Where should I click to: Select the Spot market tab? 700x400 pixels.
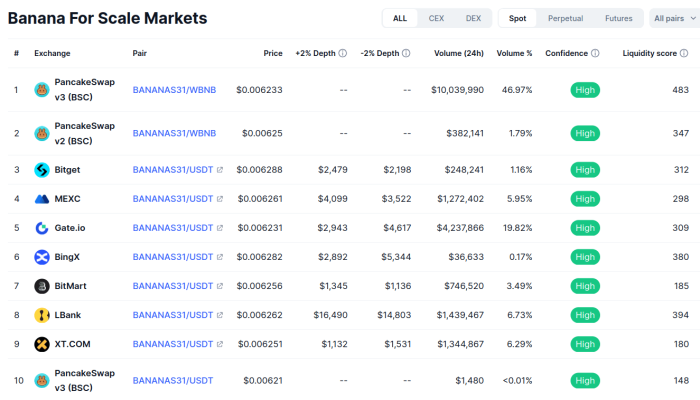pos(517,18)
